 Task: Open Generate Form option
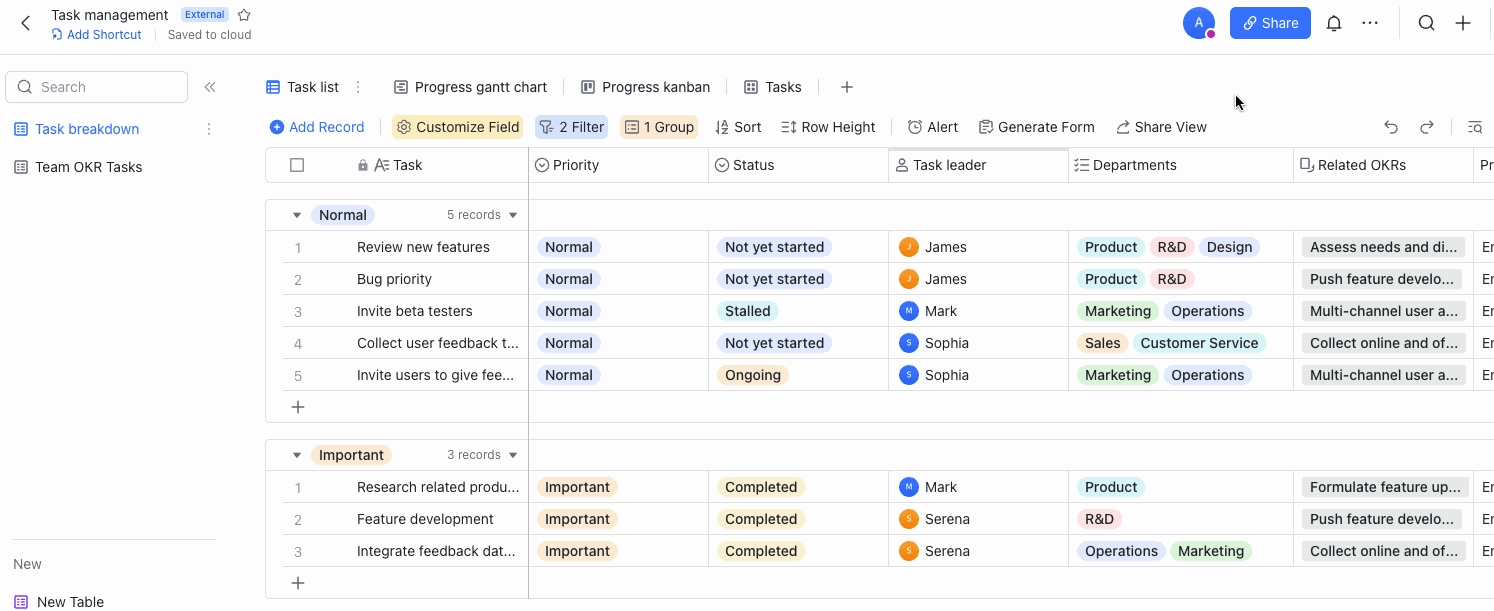1036,127
